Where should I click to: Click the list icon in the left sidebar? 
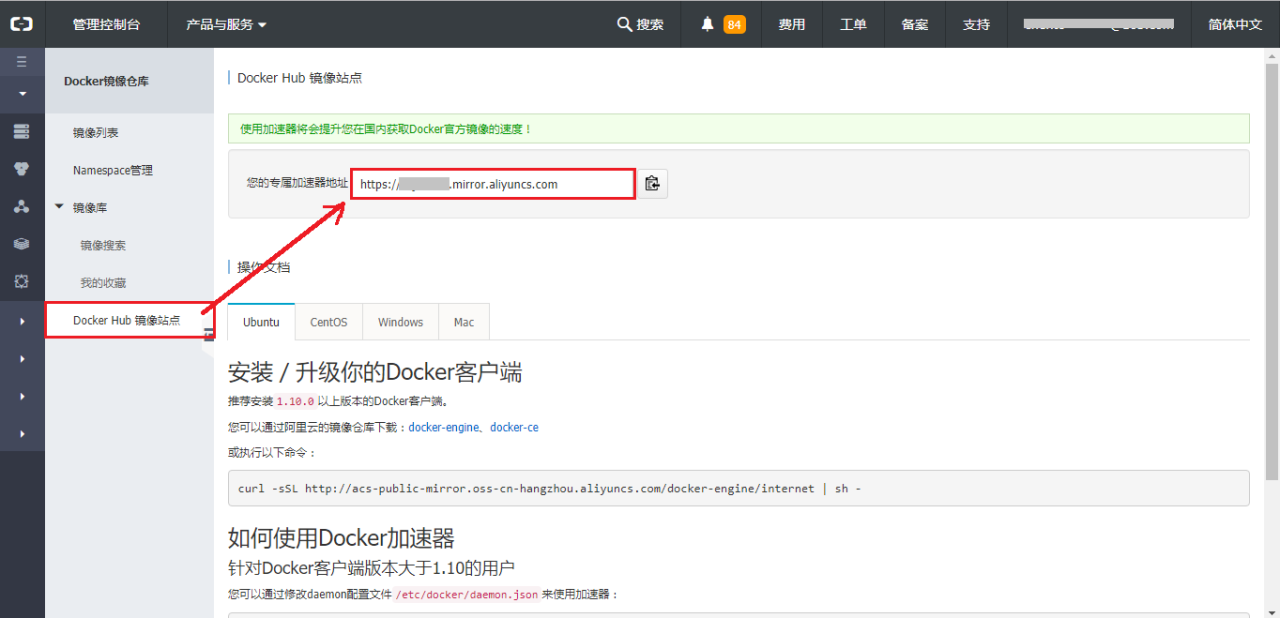point(22,130)
